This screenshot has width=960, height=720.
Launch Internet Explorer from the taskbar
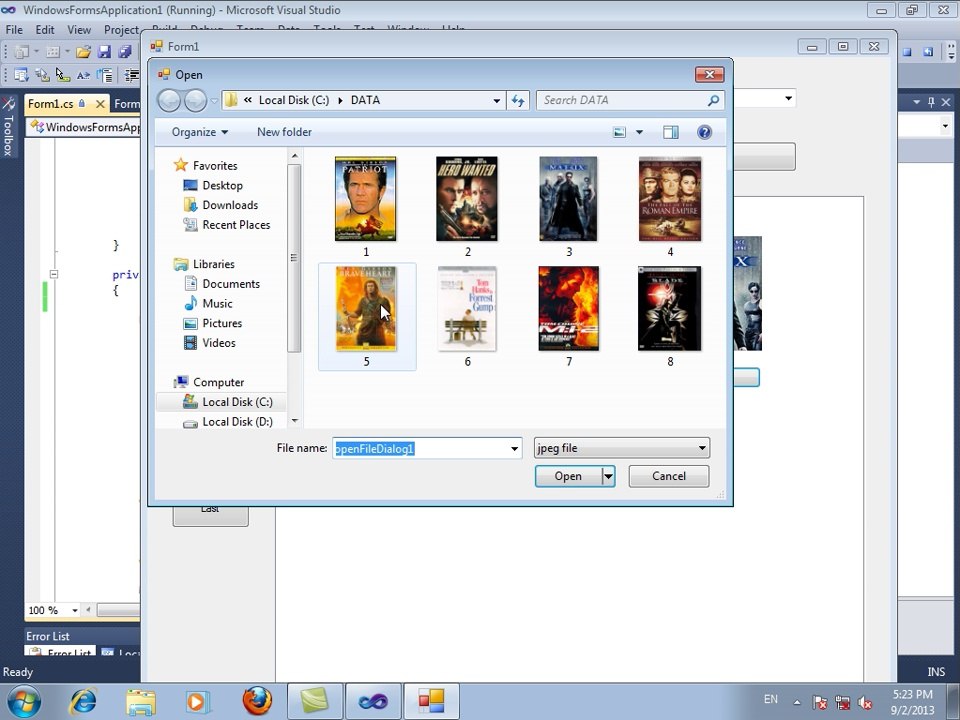click(x=83, y=701)
